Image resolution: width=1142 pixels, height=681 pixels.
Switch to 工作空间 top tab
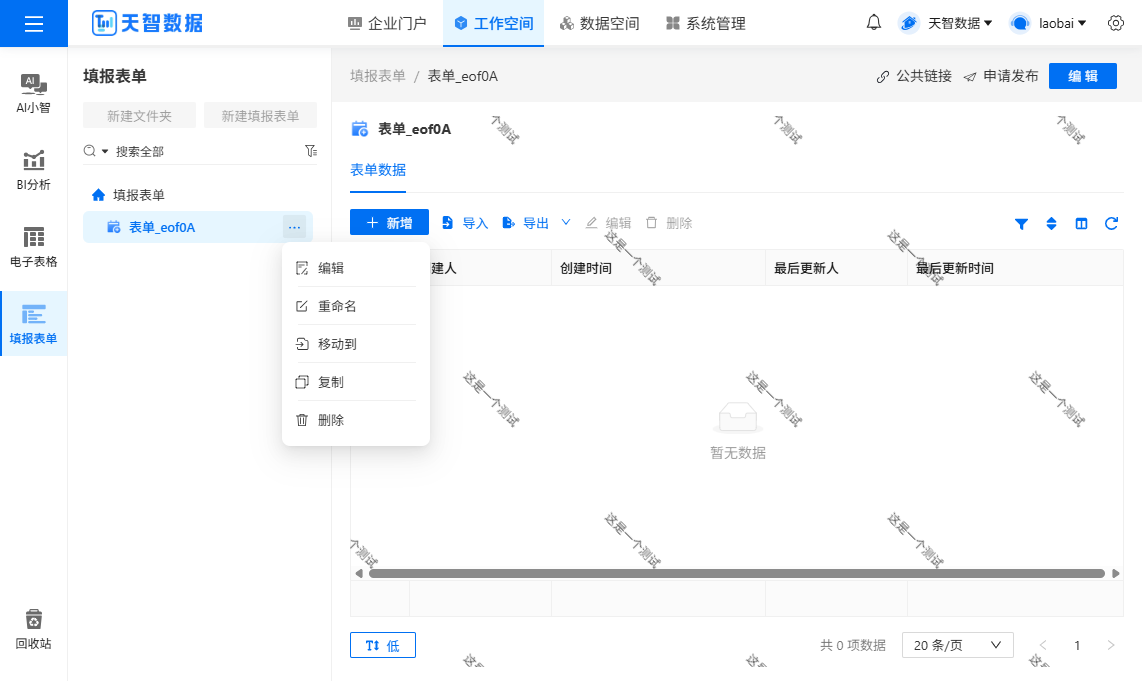click(494, 23)
